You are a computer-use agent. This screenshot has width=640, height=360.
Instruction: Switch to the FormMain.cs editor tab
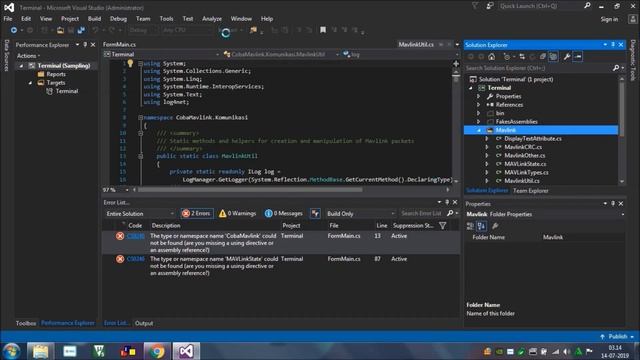(119, 44)
